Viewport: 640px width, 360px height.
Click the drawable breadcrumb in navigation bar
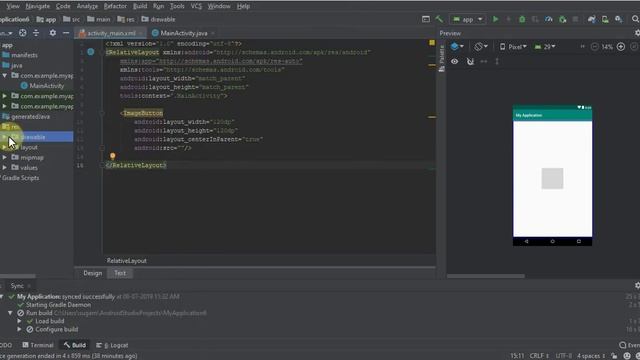pos(158,19)
